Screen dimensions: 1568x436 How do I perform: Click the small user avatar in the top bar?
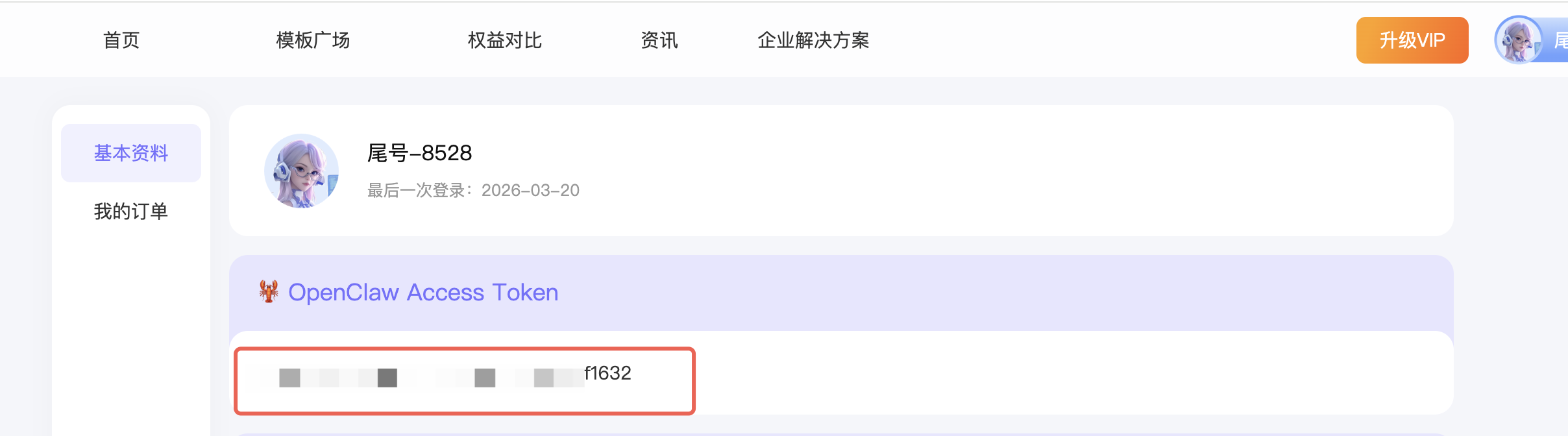coord(1517,40)
